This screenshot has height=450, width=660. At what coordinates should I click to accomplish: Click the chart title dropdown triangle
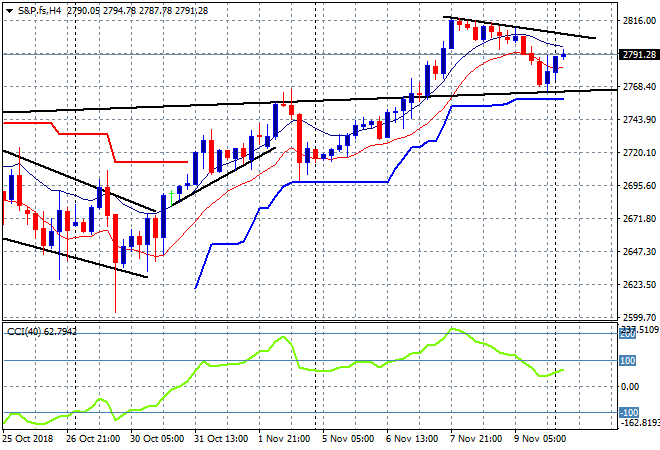point(9,11)
